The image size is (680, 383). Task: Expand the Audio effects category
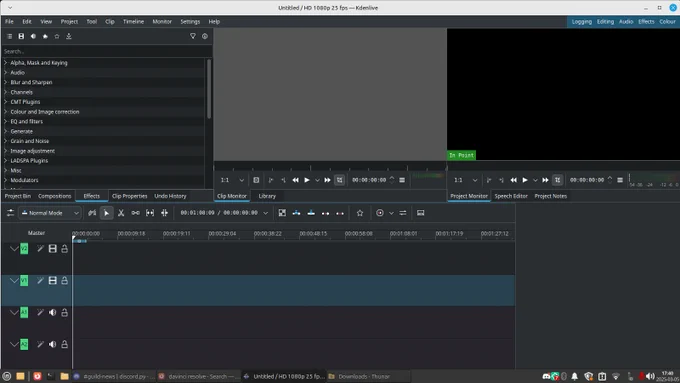tap(6, 72)
